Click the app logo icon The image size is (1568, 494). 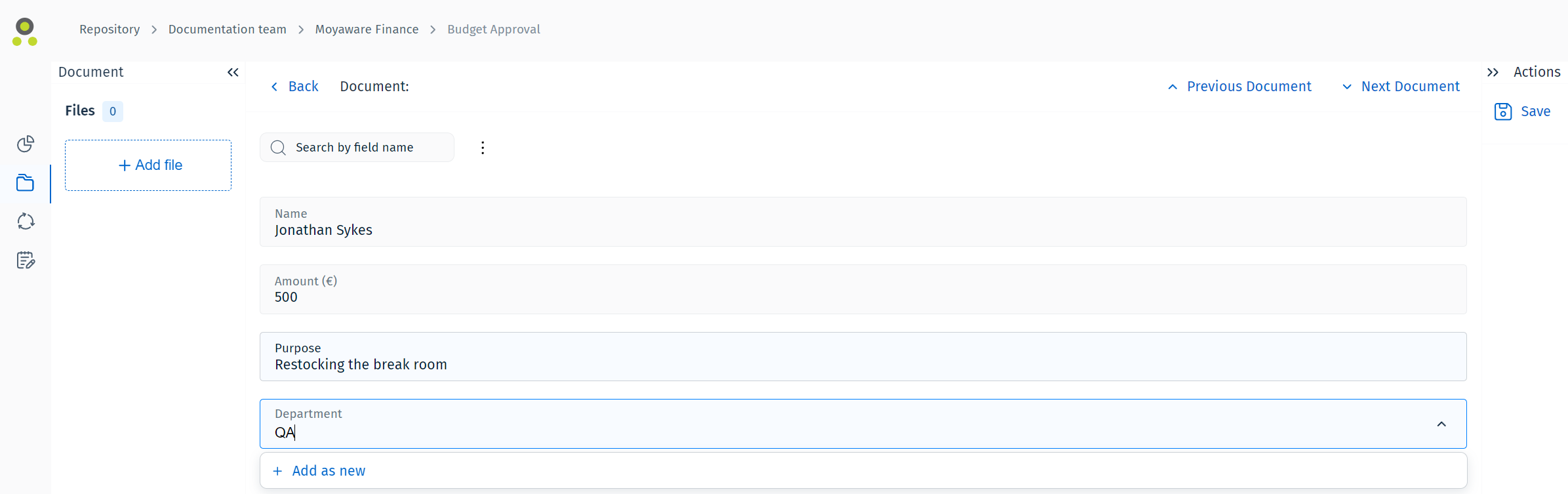point(25,32)
